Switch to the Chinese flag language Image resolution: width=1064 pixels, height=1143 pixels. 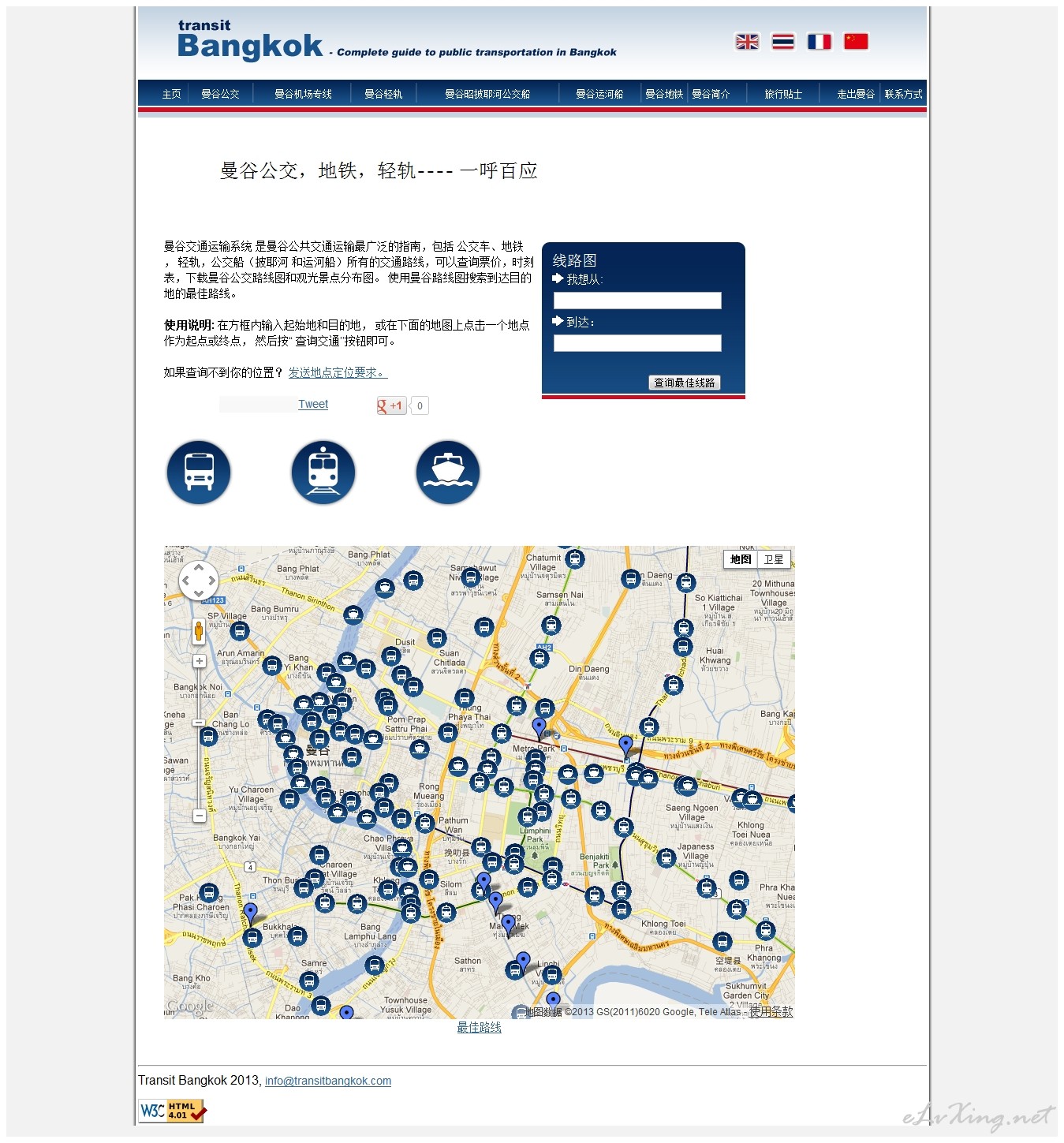coord(856,42)
